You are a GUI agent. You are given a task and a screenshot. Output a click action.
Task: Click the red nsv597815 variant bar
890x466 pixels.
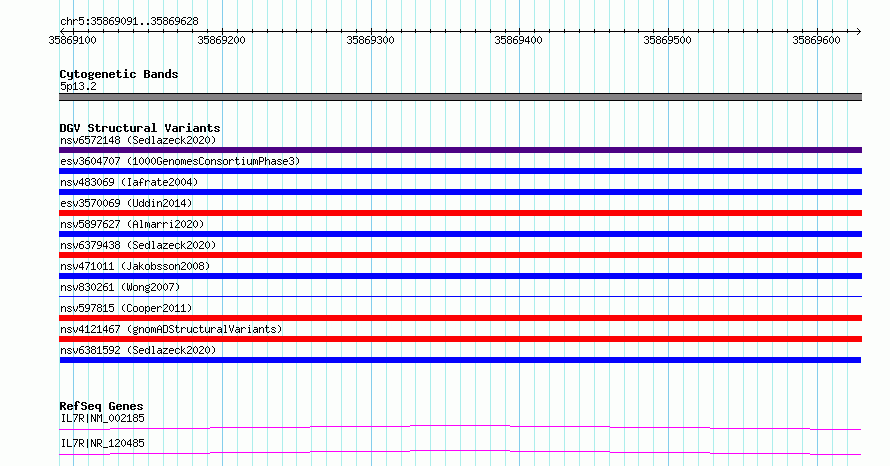tap(460, 318)
